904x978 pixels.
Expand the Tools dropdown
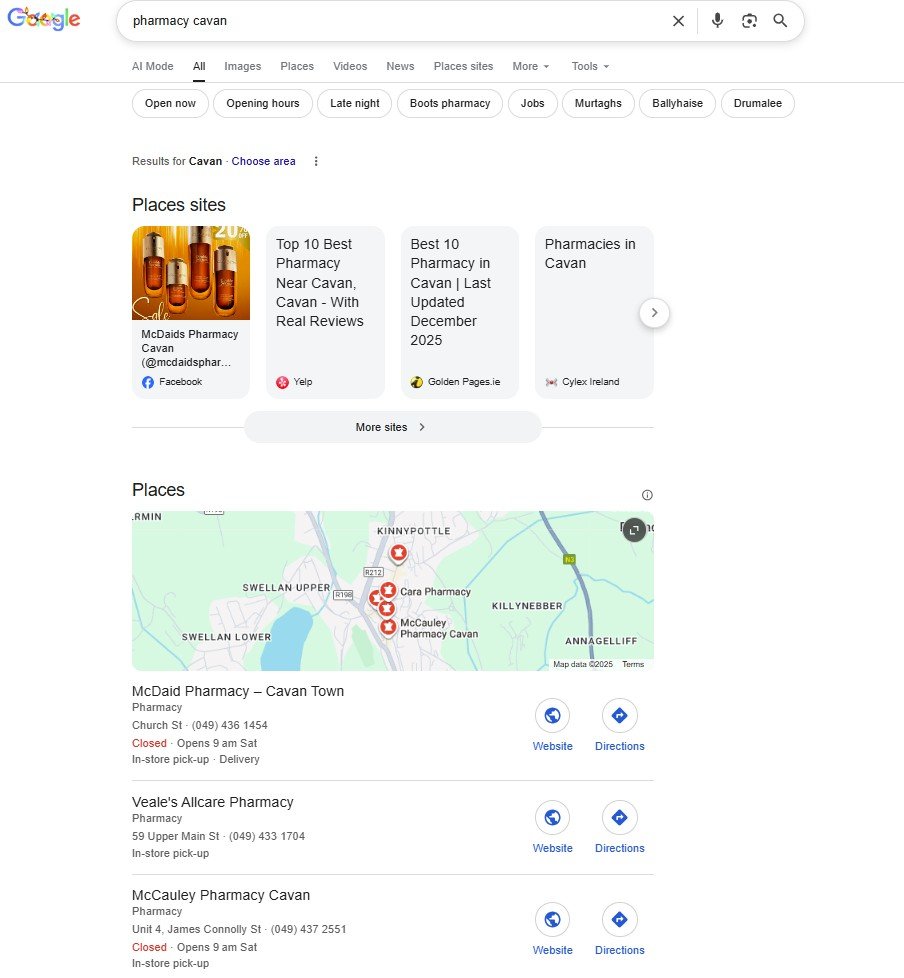[x=589, y=66]
